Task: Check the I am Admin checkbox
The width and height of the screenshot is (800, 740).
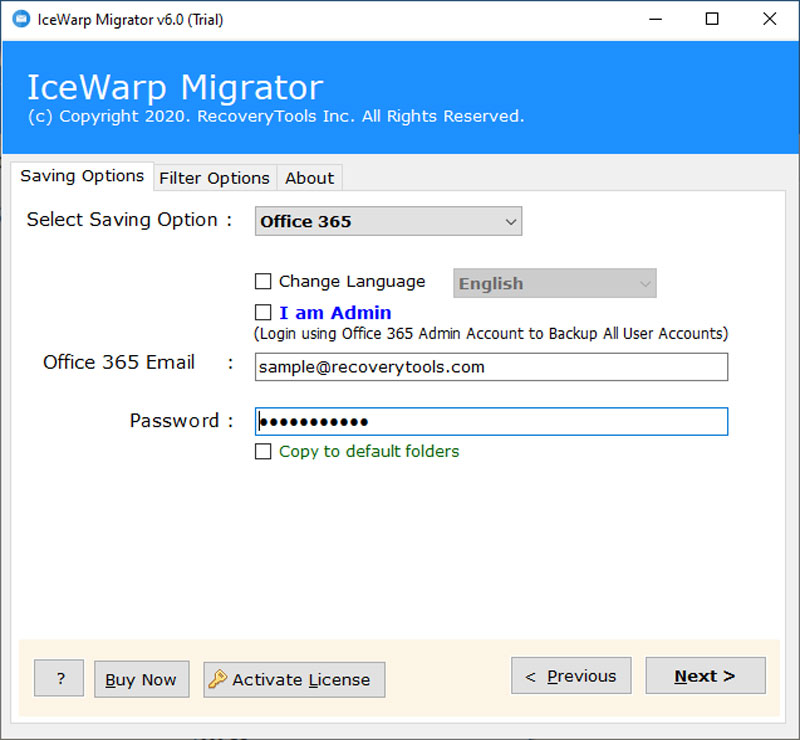Action: point(263,312)
